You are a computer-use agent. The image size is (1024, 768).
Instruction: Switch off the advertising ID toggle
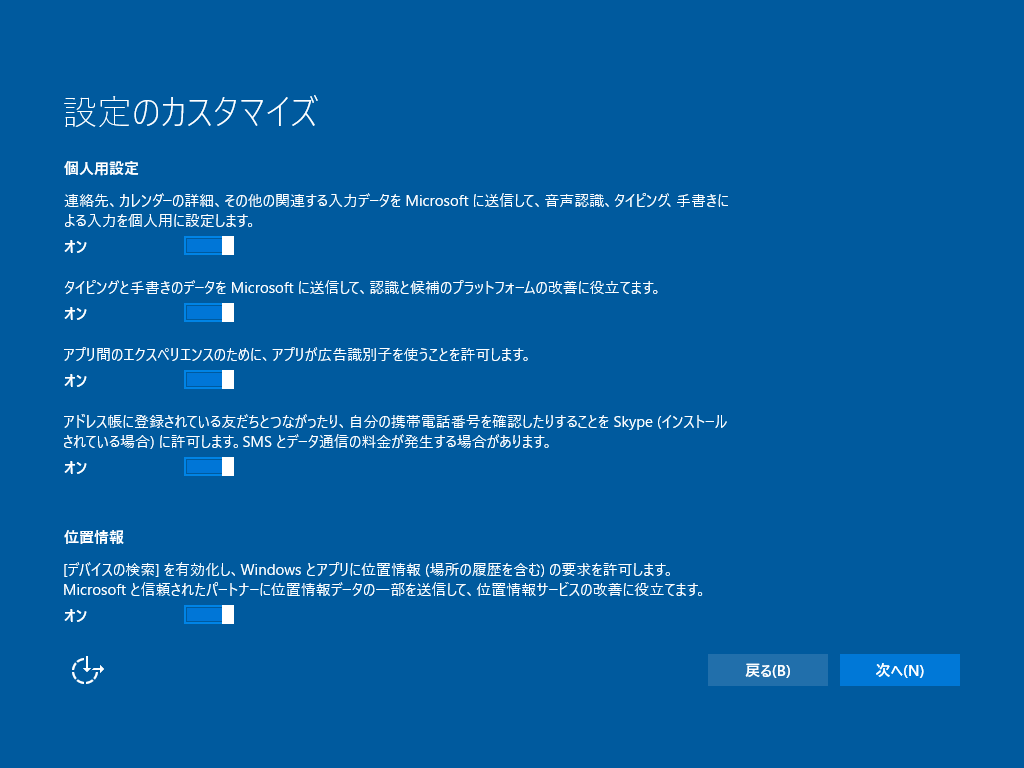click(x=209, y=380)
